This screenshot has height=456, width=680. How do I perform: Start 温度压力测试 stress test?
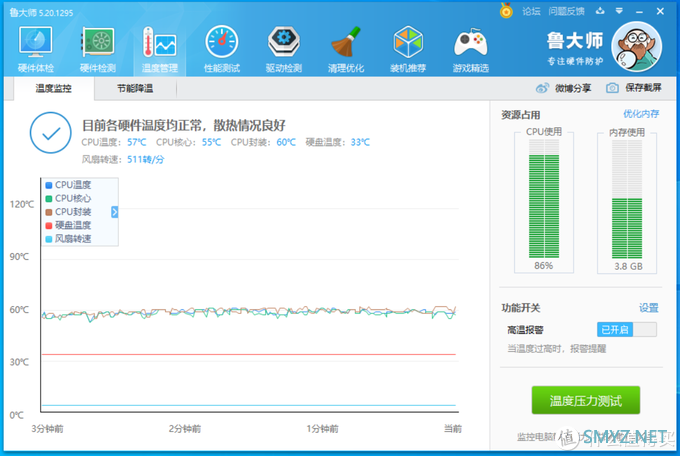[586, 400]
